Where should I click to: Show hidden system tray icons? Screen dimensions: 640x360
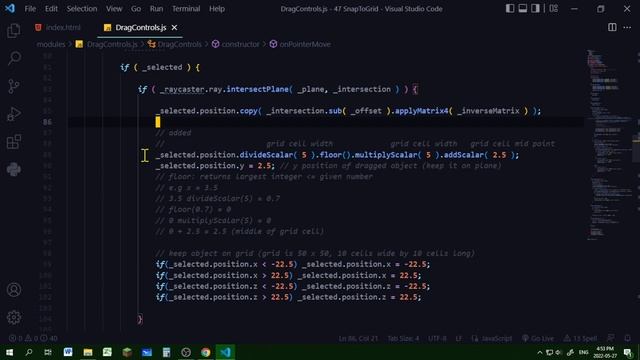(x=540, y=352)
